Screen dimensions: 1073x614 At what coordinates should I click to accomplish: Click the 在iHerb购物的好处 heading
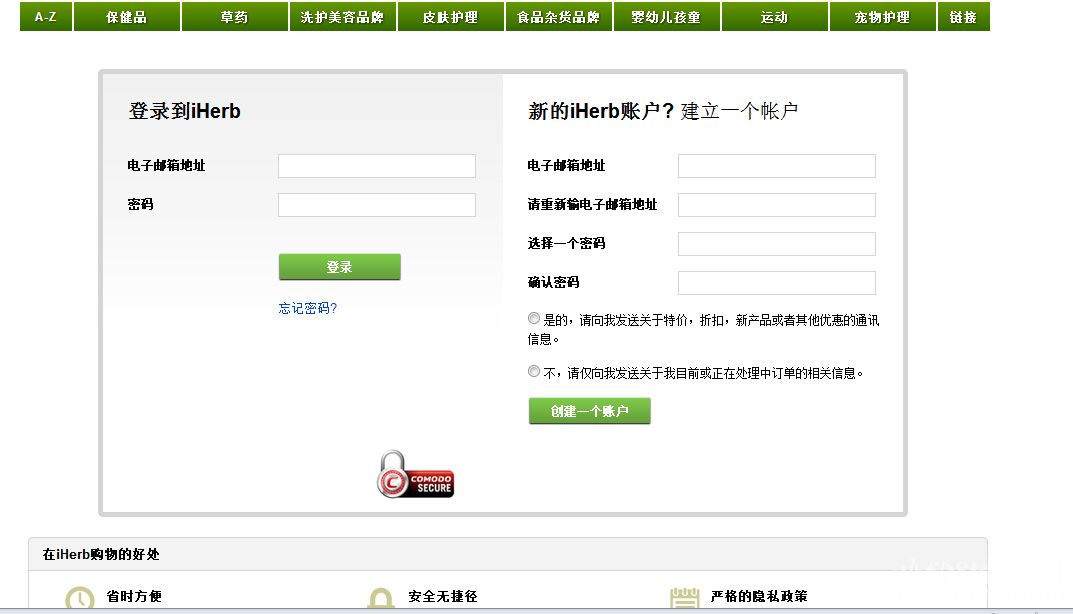pos(101,554)
